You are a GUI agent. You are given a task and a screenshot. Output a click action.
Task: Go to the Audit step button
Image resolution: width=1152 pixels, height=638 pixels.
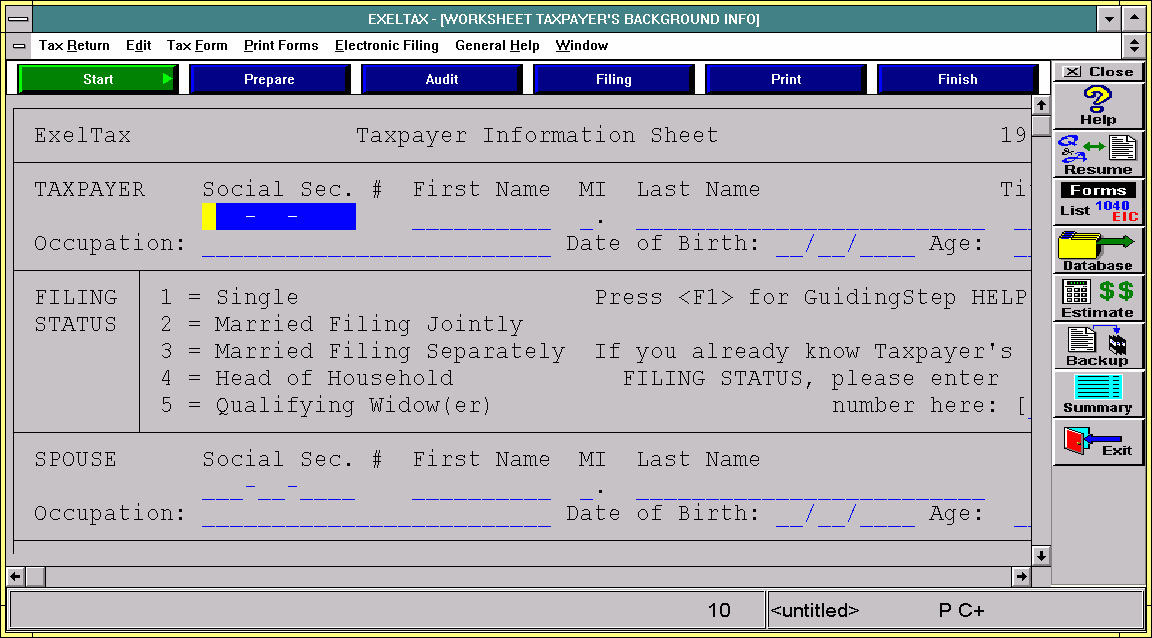(442, 79)
